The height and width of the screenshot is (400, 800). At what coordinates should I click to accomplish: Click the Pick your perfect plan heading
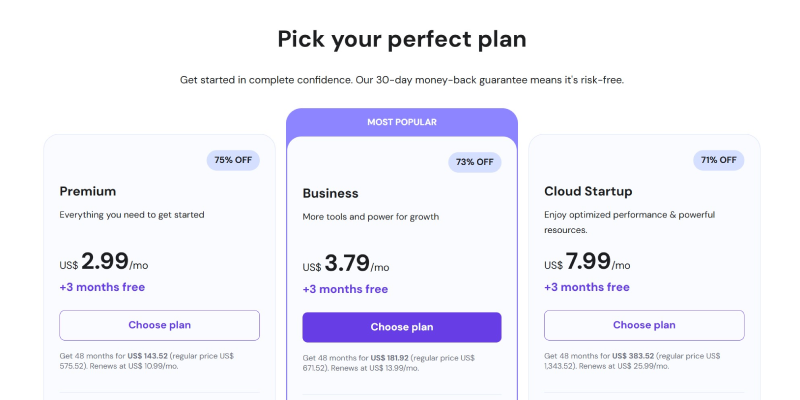click(401, 39)
